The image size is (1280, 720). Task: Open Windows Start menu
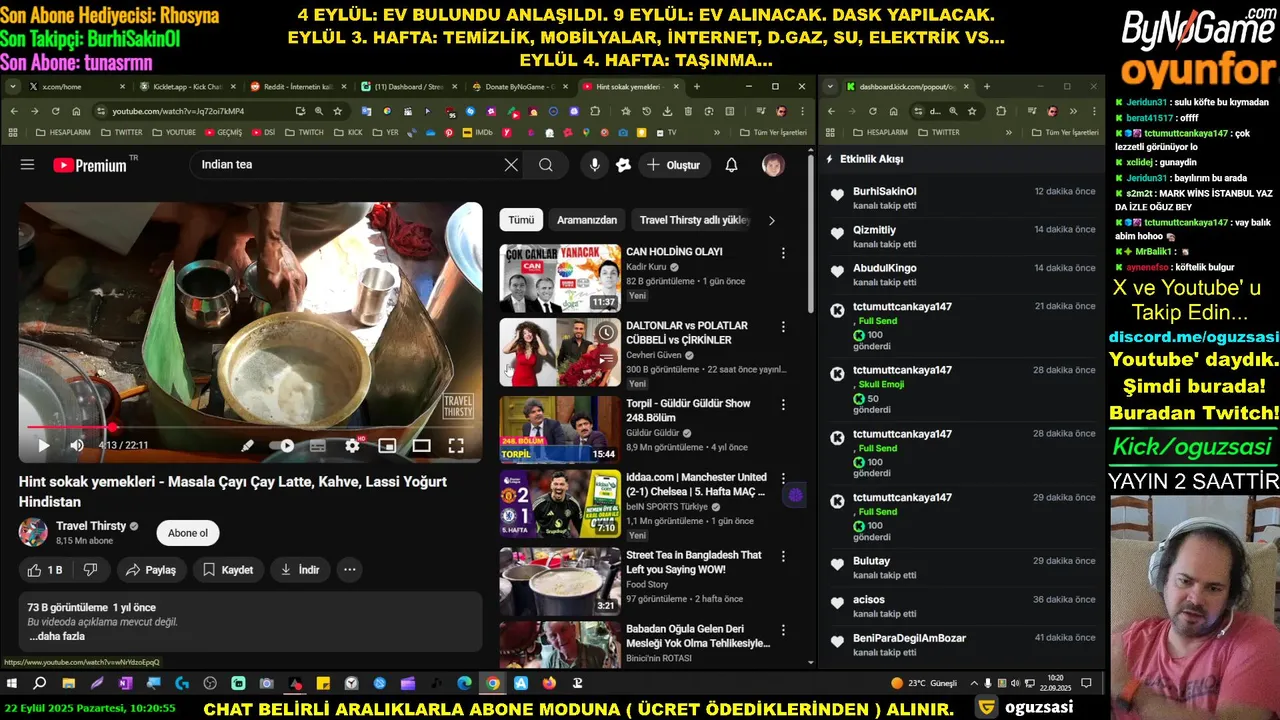pyautogui.click(x=12, y=684)
